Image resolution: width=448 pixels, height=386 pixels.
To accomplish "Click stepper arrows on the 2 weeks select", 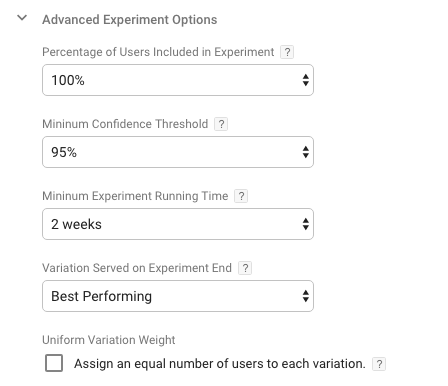I will (x=306, y=224).
